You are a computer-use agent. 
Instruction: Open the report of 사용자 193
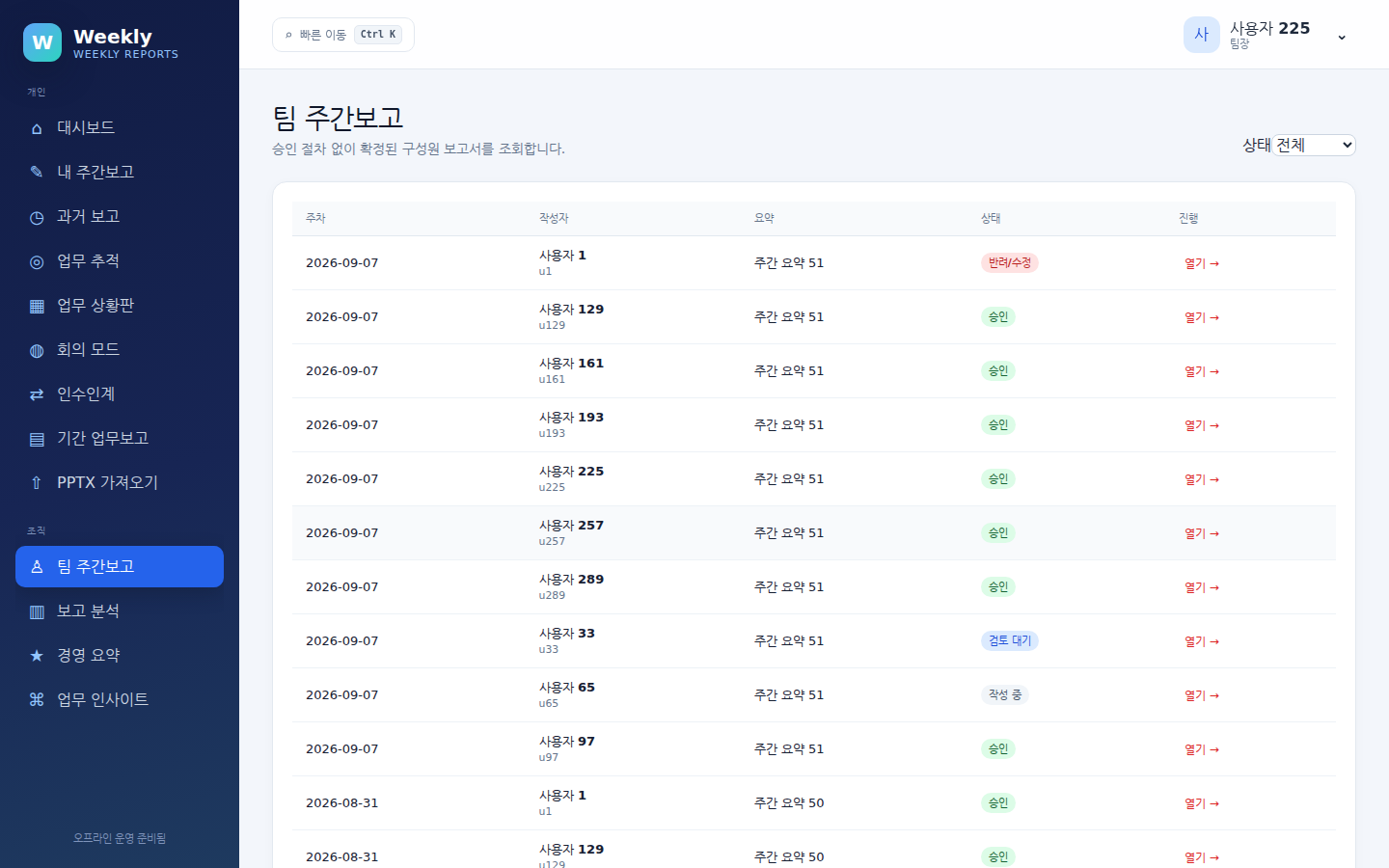1202,425
